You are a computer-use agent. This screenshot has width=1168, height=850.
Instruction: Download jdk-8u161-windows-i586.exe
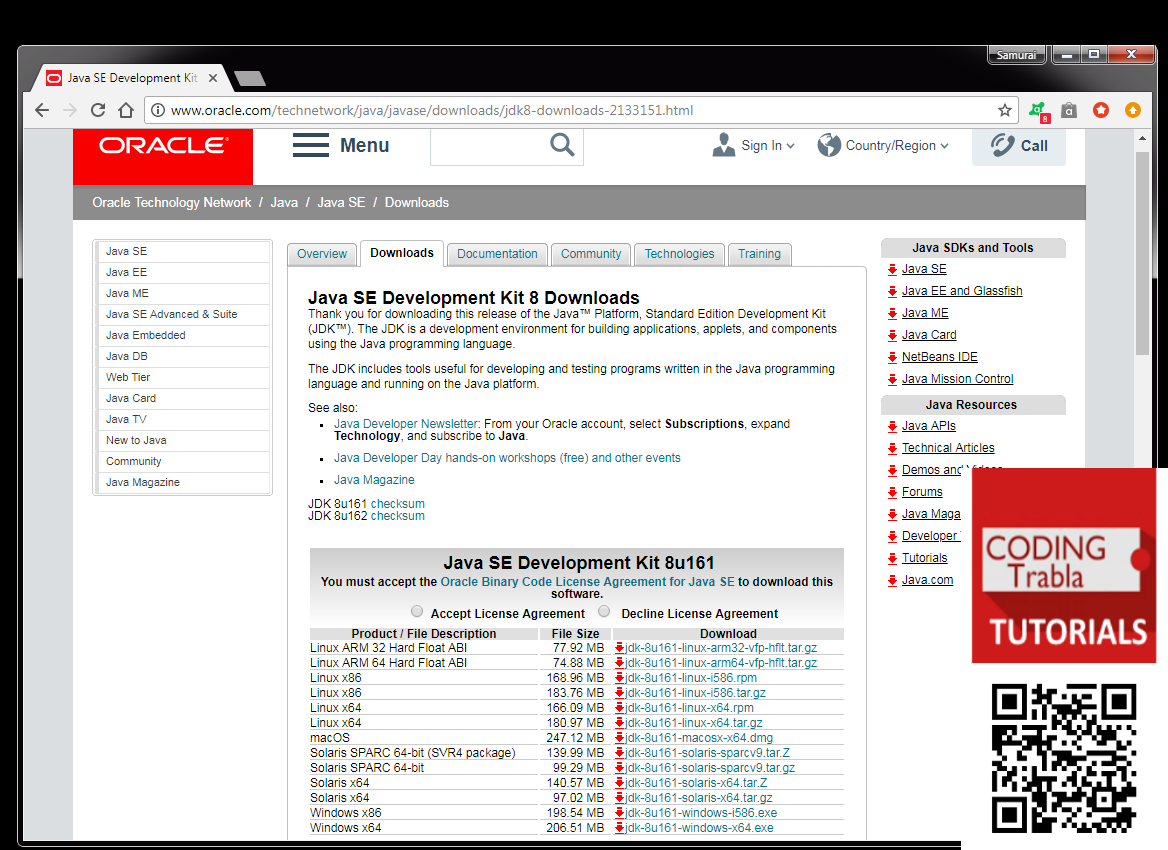[701, 813]
